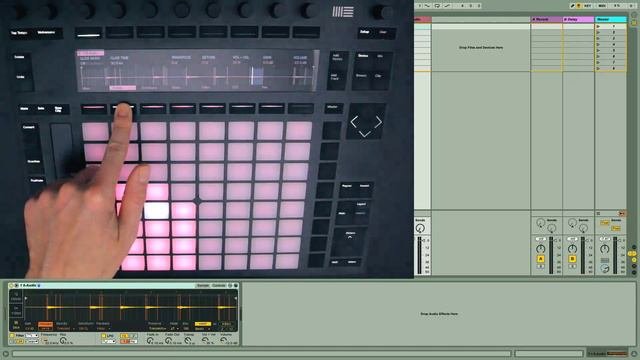This screenshot has width=640, height=360.
Task: Open the Slice By Transient dropdown
Action: point(65,328)
